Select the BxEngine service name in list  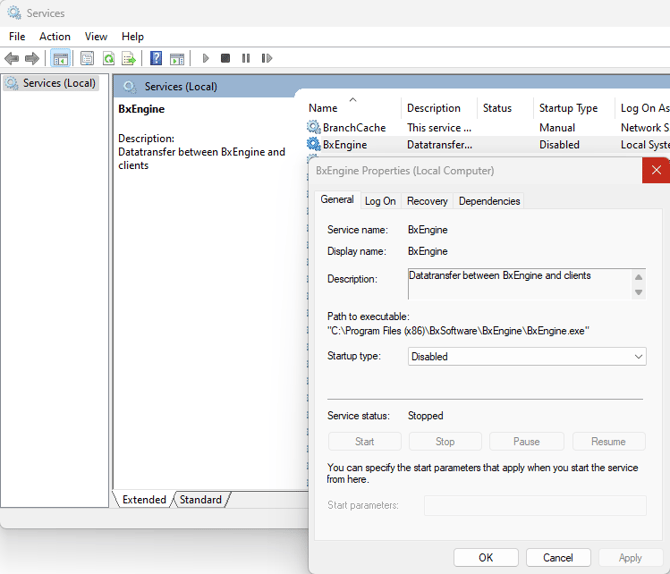click(345, 145)
